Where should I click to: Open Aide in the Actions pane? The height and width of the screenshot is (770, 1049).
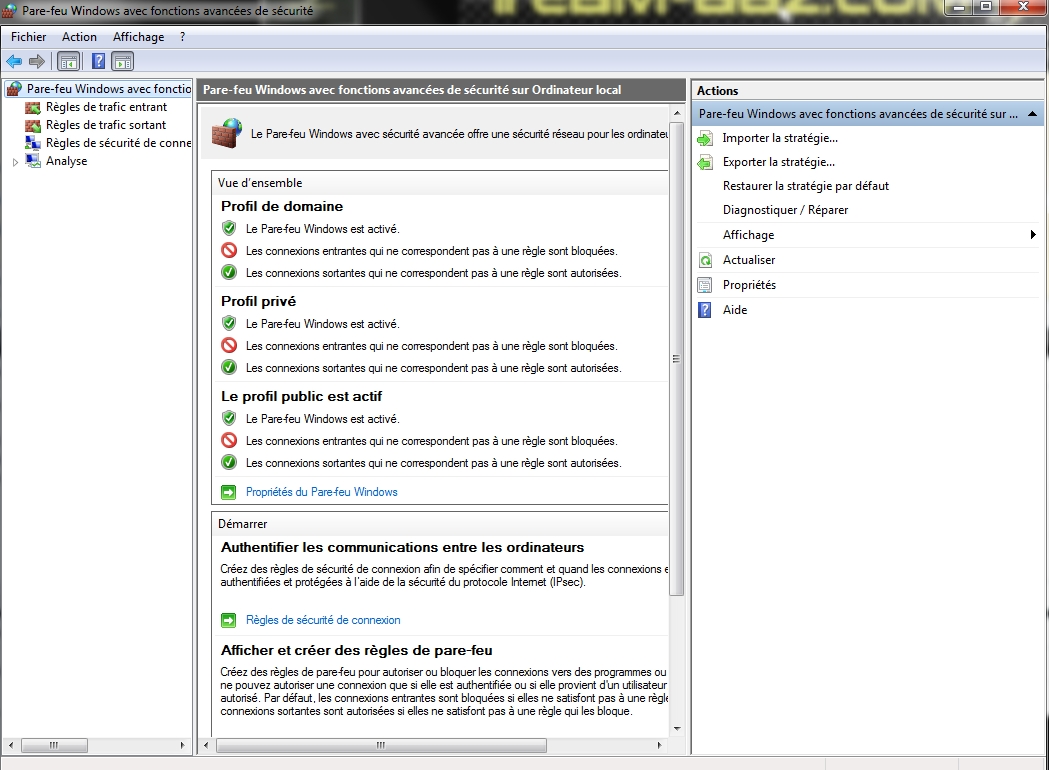(x=735, y=310)
